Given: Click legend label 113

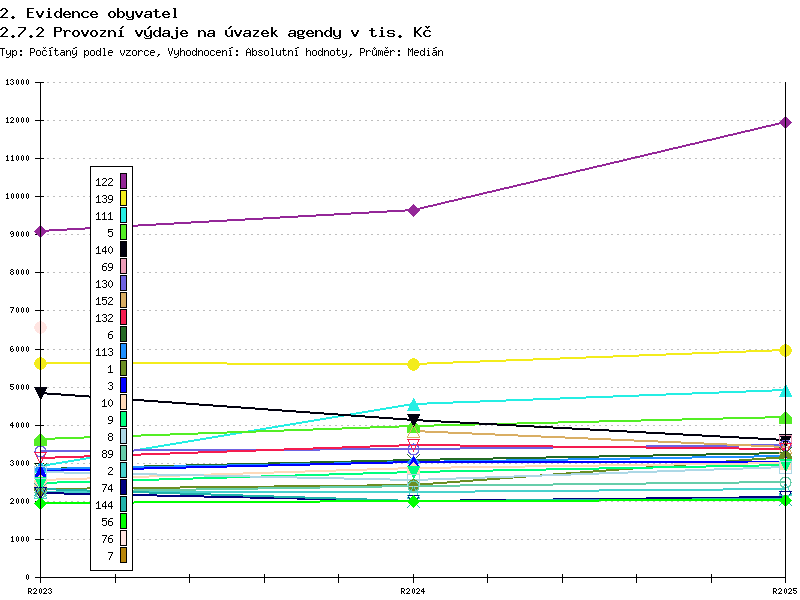Looking at the screenshot, I should (x=104, y=351).
